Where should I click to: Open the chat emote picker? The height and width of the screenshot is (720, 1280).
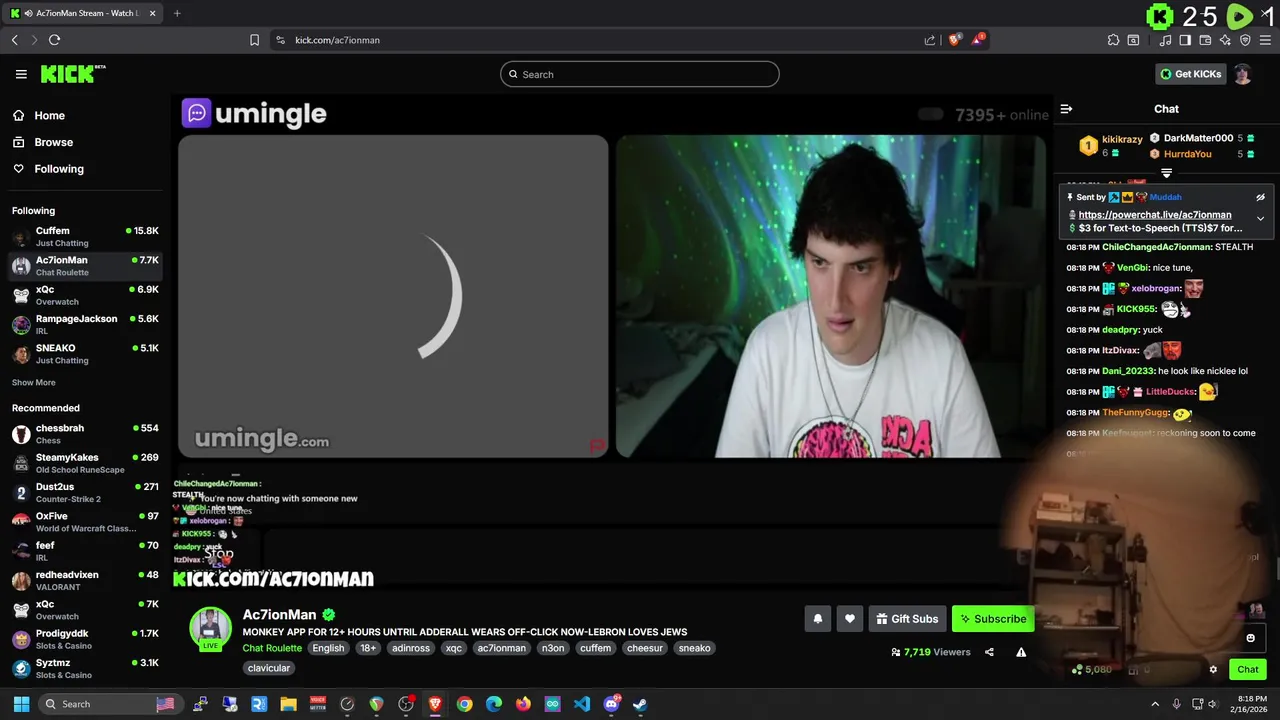[x=1250, y=638]
